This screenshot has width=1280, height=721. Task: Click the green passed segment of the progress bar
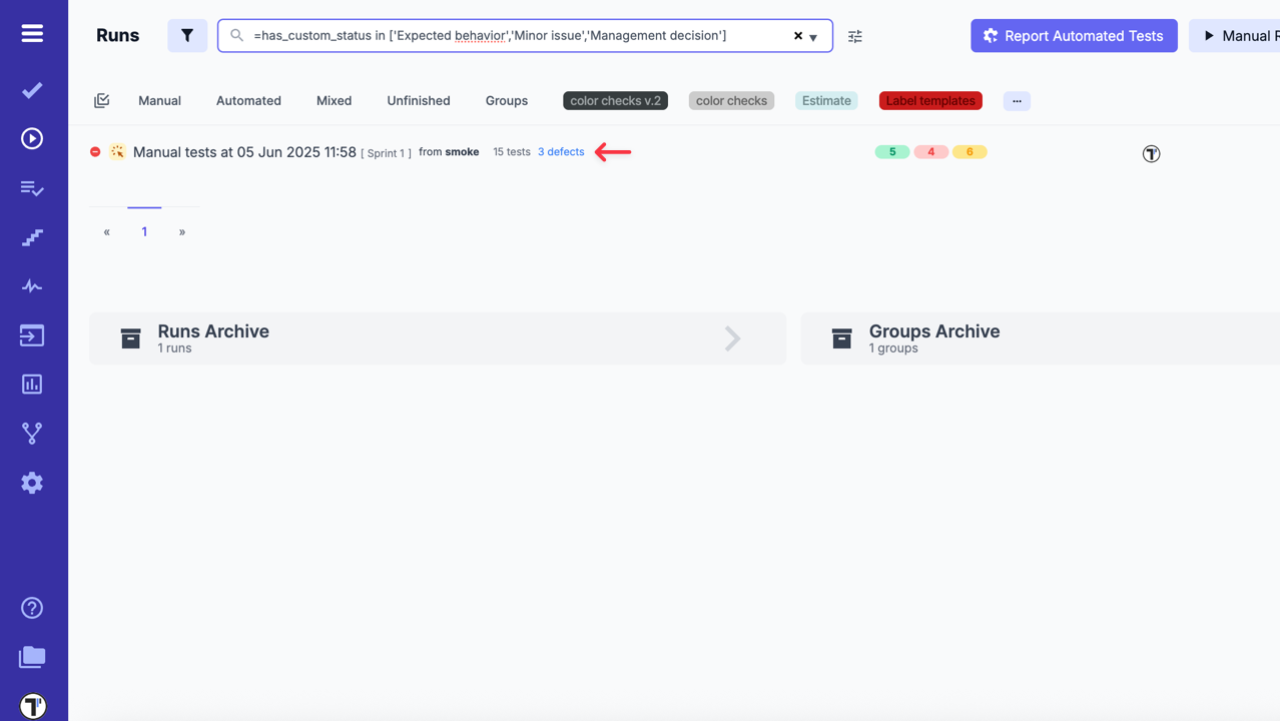891,151
